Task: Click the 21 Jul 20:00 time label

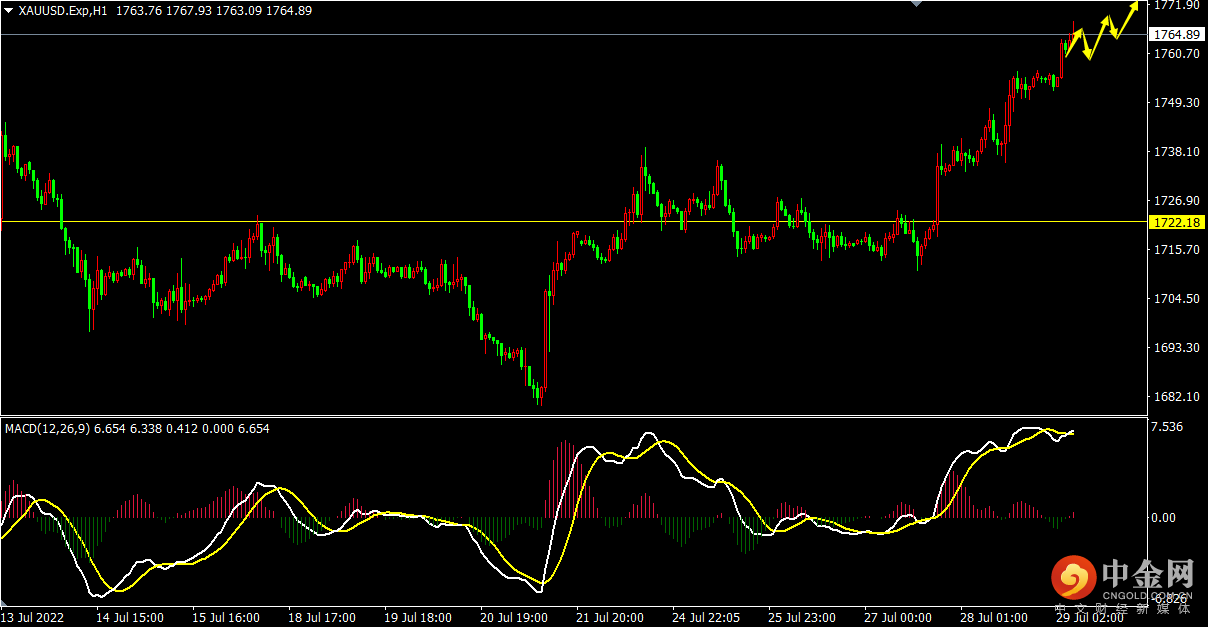Action: pyautogui.click(x=609, y=617)
